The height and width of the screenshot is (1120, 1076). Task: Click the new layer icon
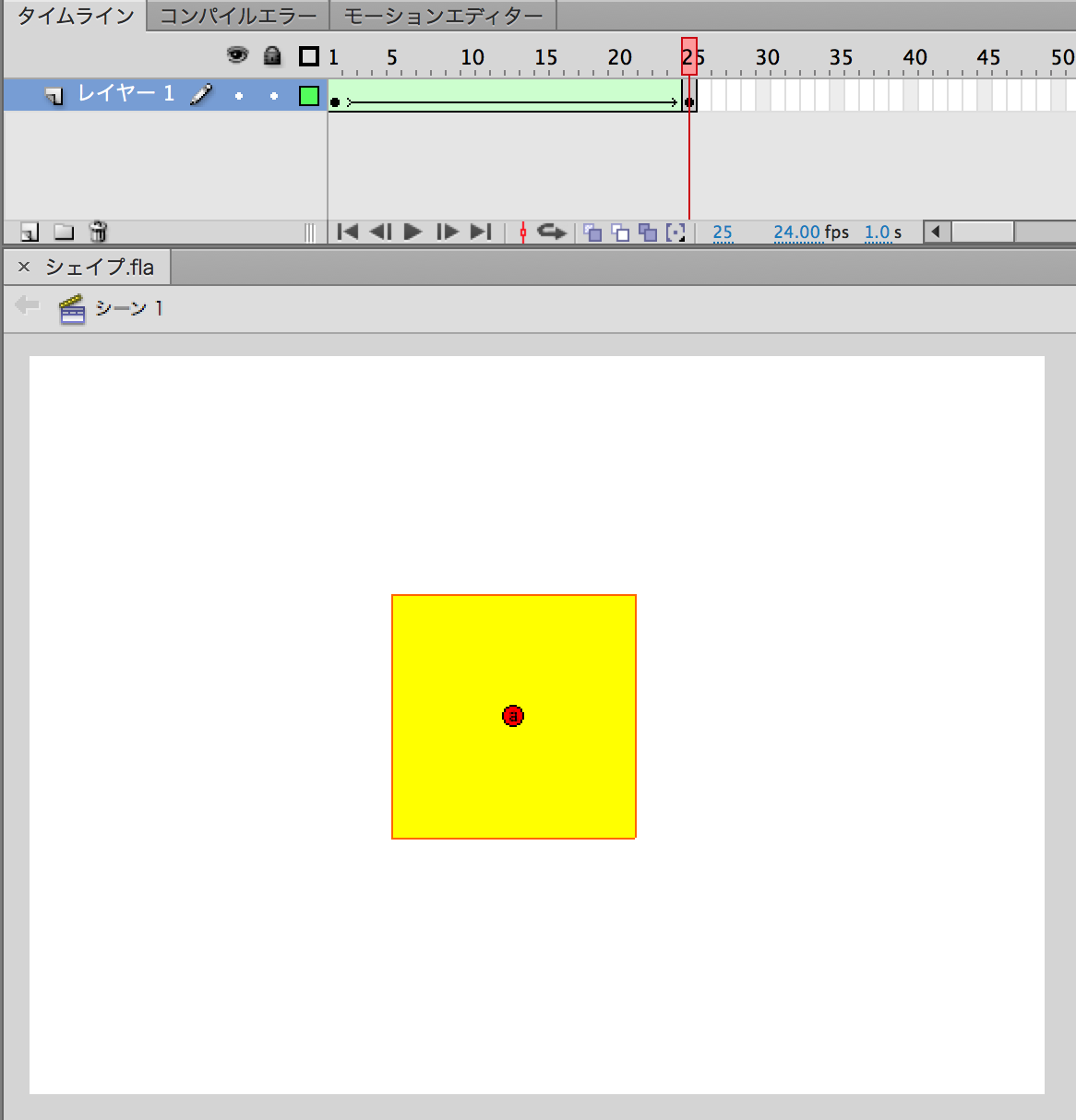point(30,232)
